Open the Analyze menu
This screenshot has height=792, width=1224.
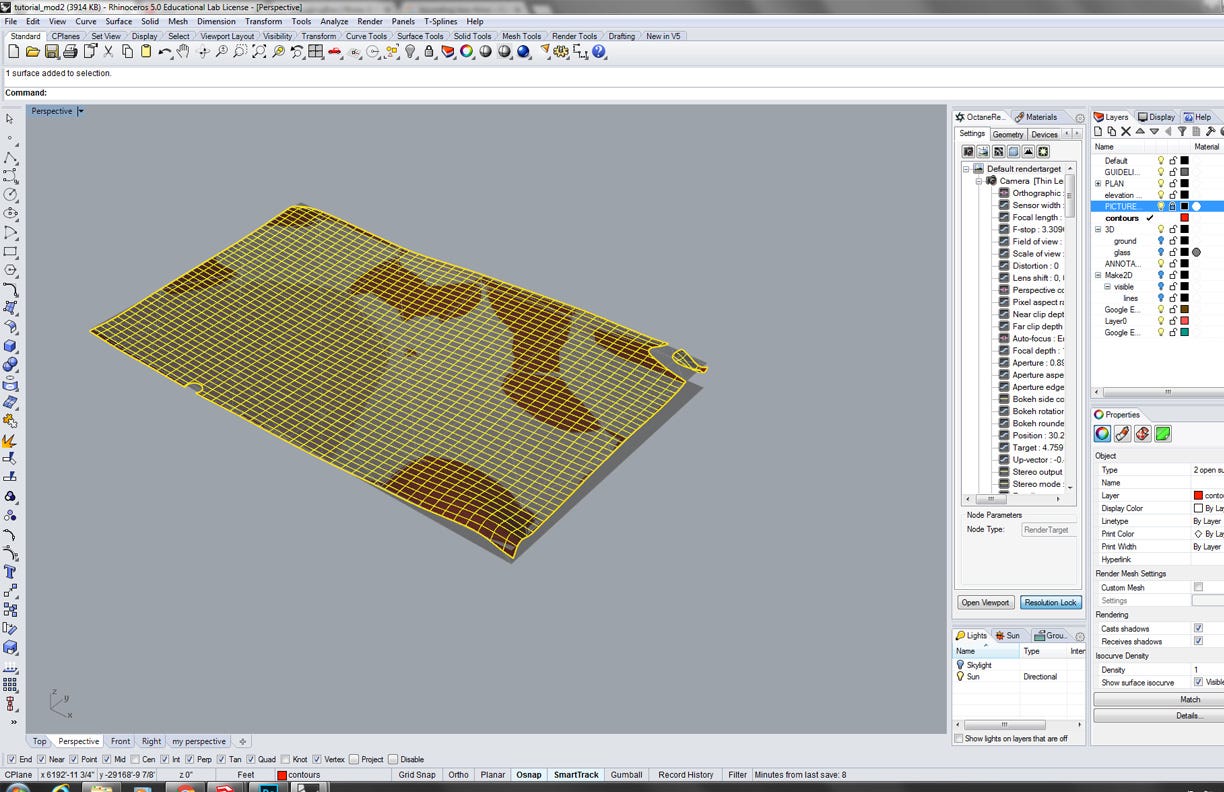tap(334, 21)
